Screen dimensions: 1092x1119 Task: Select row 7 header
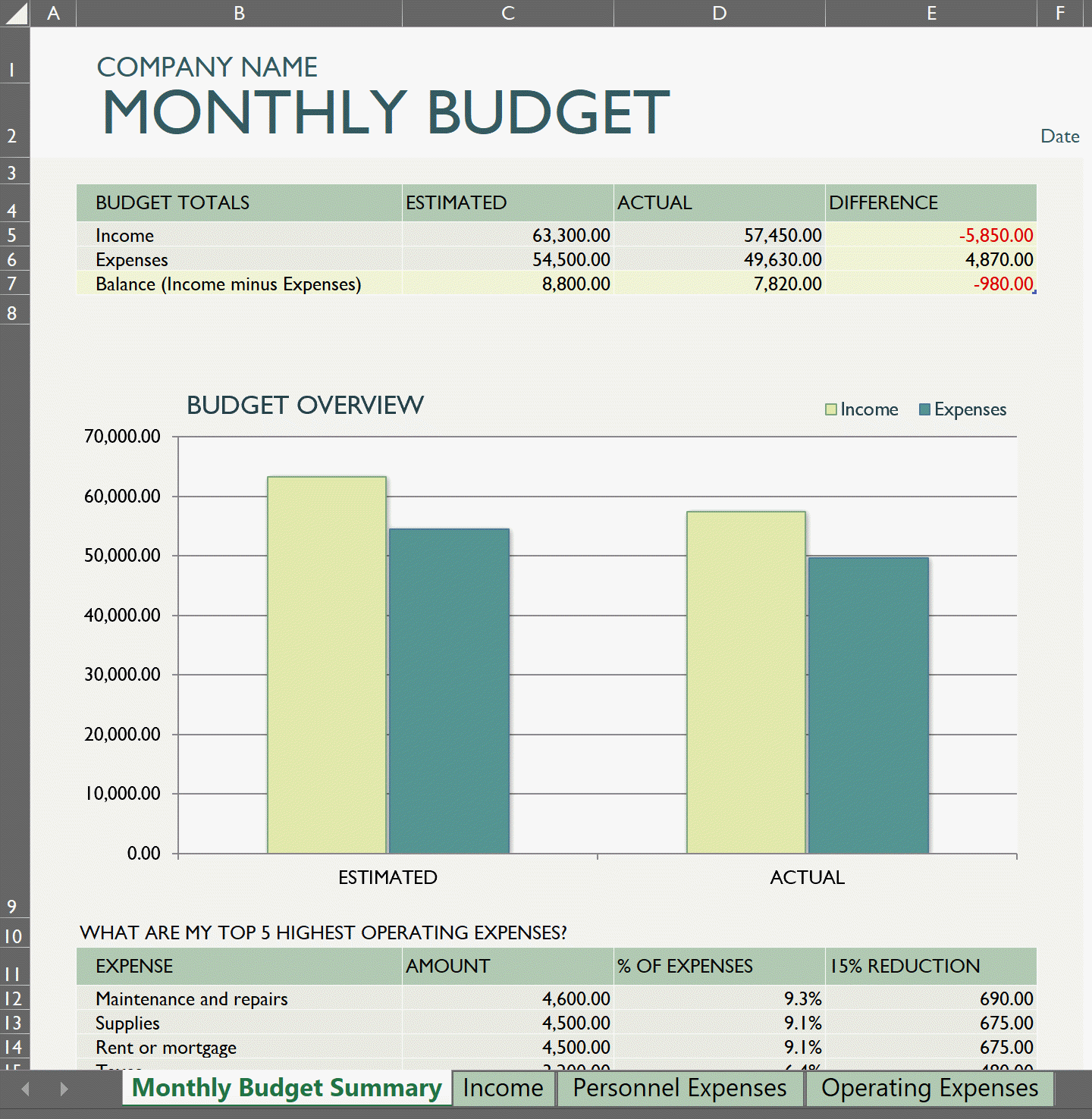pos(13,284)
